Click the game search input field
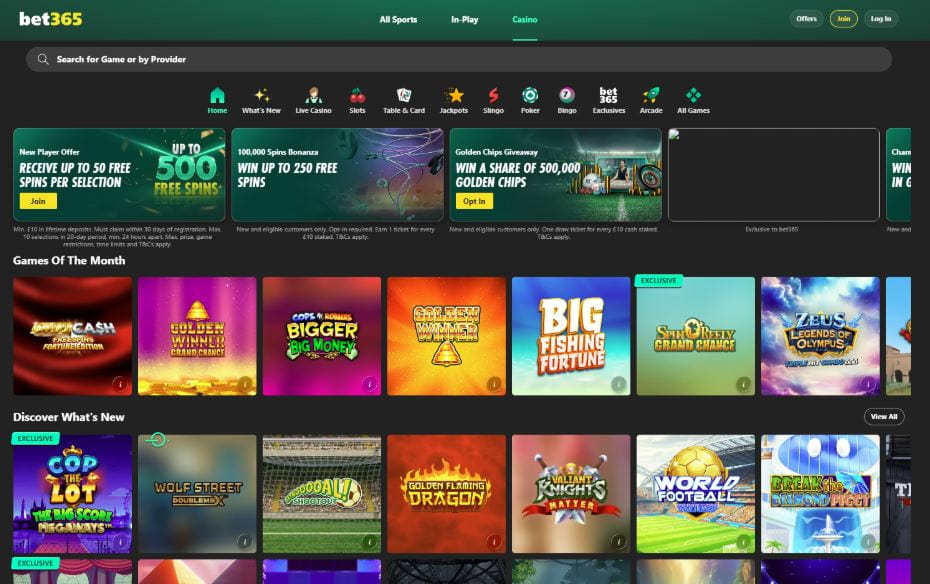 click(x=458, y=59)
